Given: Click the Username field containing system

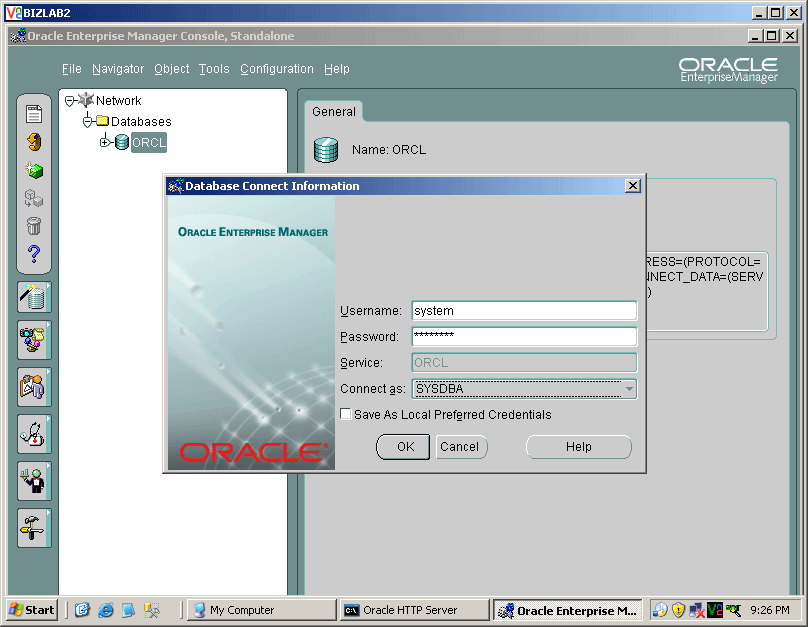Looking at the screenshot, I should (524, 311).
